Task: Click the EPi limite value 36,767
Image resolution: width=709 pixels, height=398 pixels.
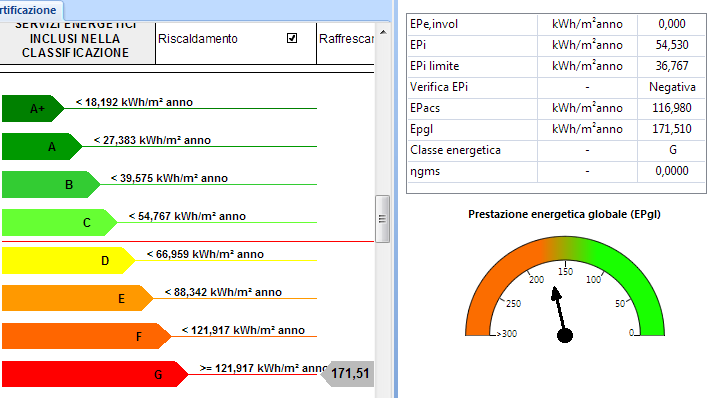Action: click(x=672, y=66)
